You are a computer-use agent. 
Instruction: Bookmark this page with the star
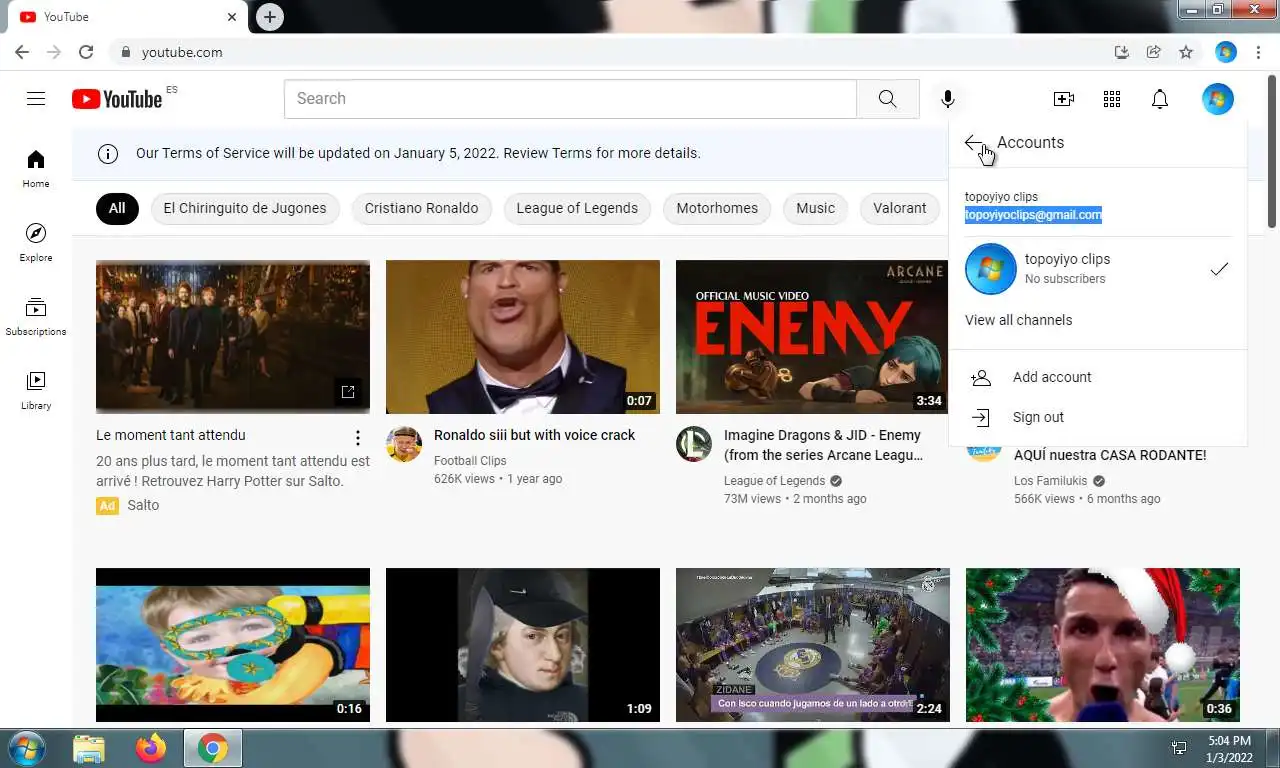coord(1186,52)
